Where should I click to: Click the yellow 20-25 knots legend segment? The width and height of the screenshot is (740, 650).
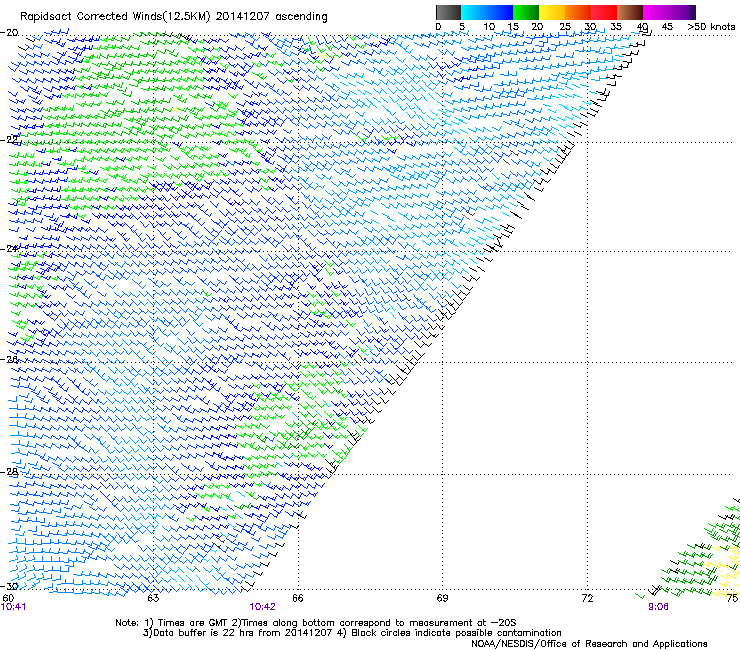coord(552,12)
